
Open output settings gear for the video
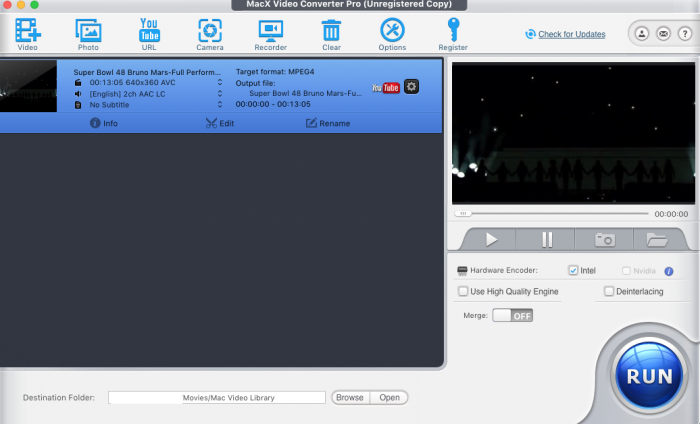tap(411, 87)
